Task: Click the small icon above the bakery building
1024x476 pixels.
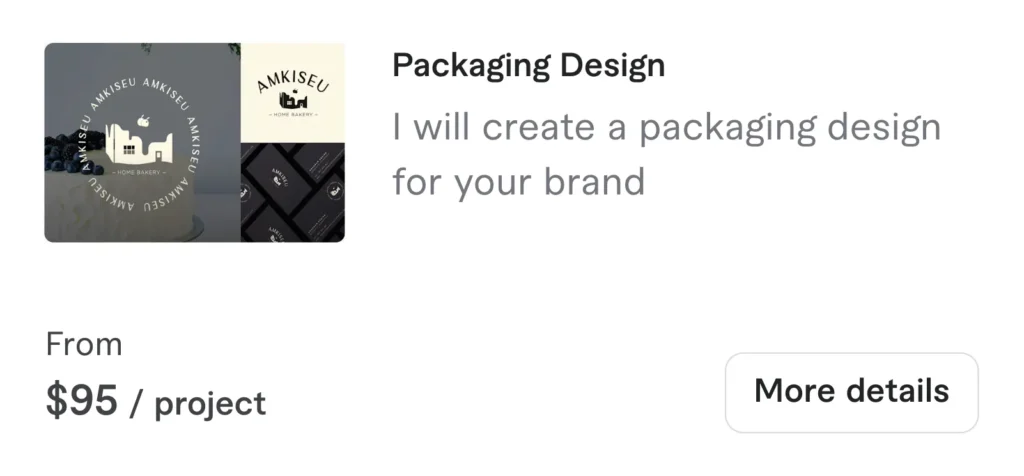Action: click(144, 119)
